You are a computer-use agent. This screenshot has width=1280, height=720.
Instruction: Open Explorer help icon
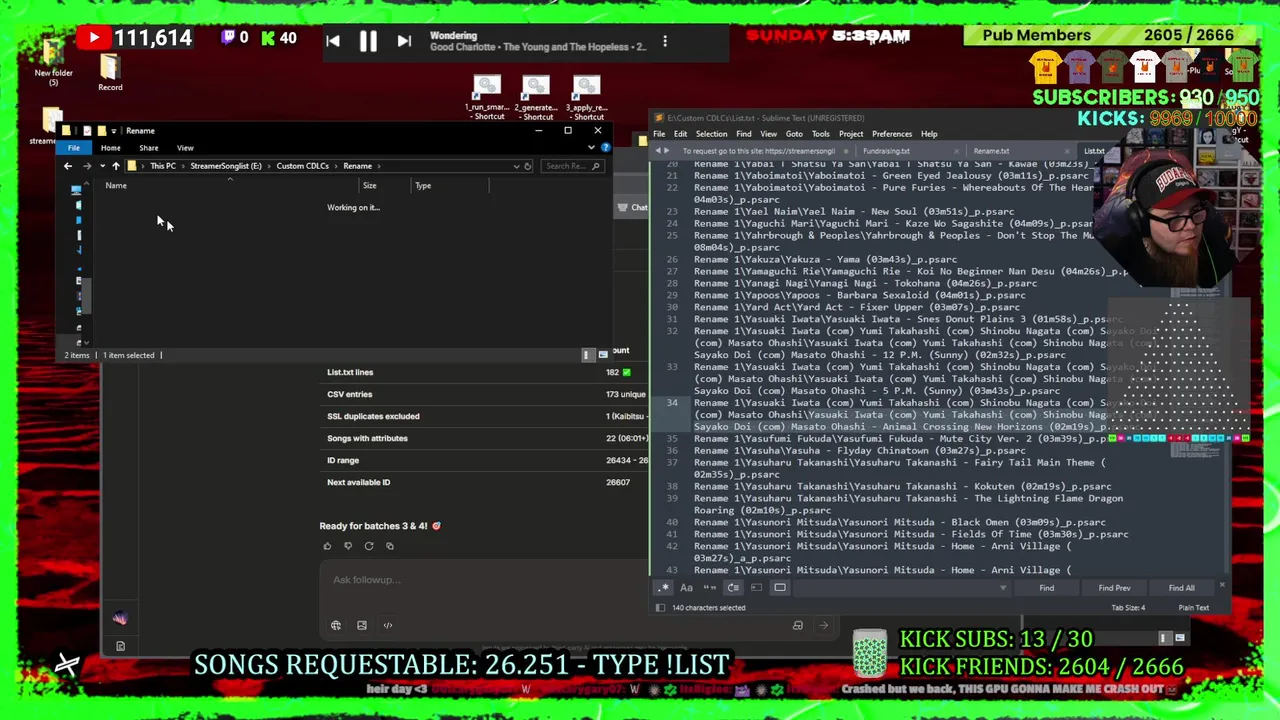pos(605,148)
